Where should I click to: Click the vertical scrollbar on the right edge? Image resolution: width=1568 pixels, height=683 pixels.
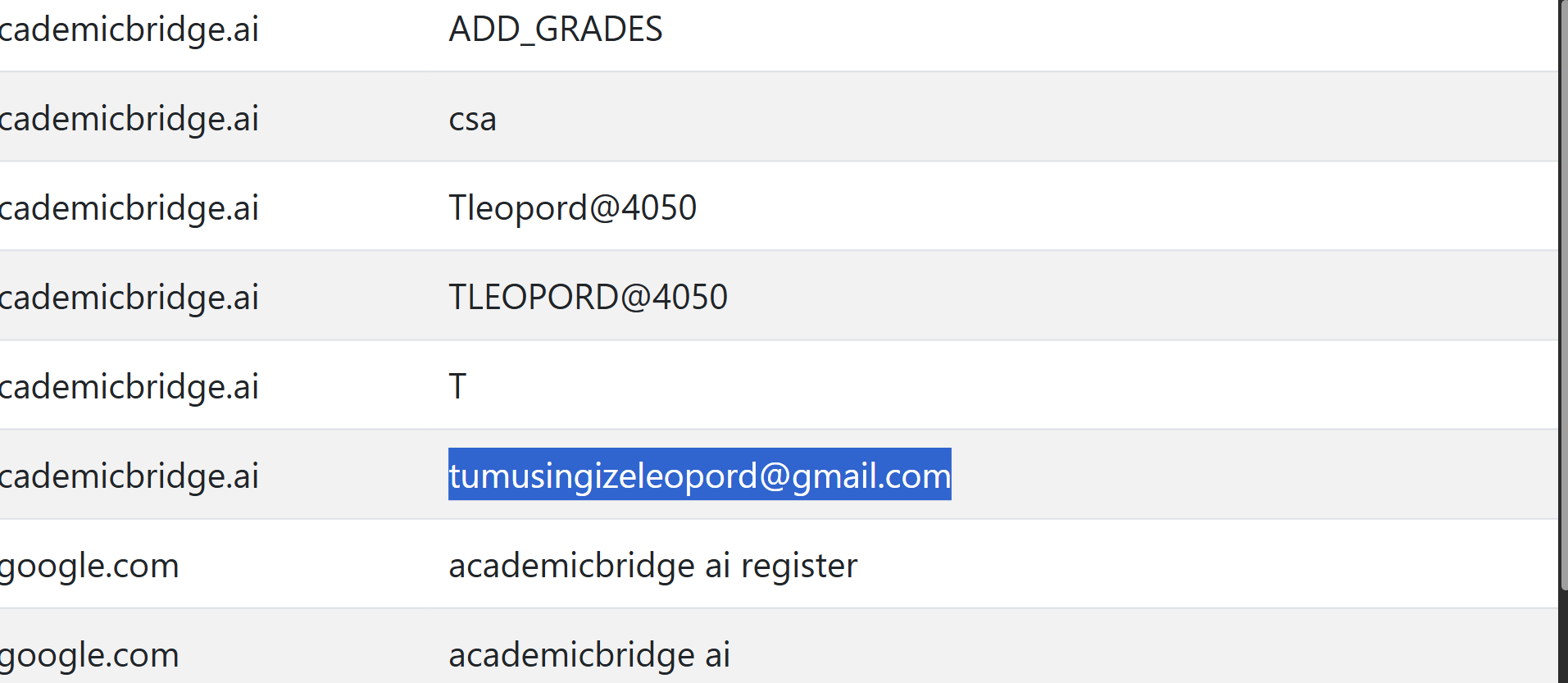(1562, 328)
